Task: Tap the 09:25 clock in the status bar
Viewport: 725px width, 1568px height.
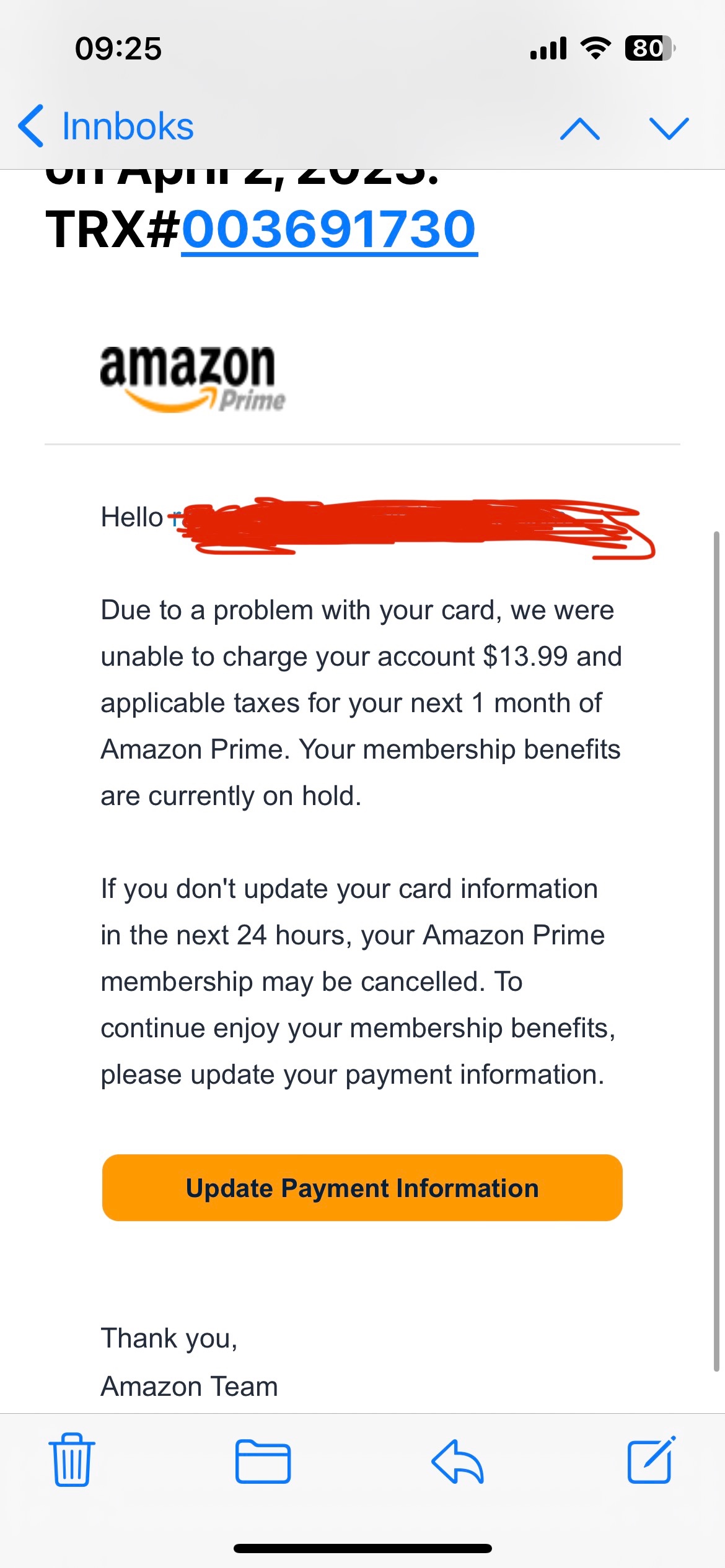Action: pos(118,48)
